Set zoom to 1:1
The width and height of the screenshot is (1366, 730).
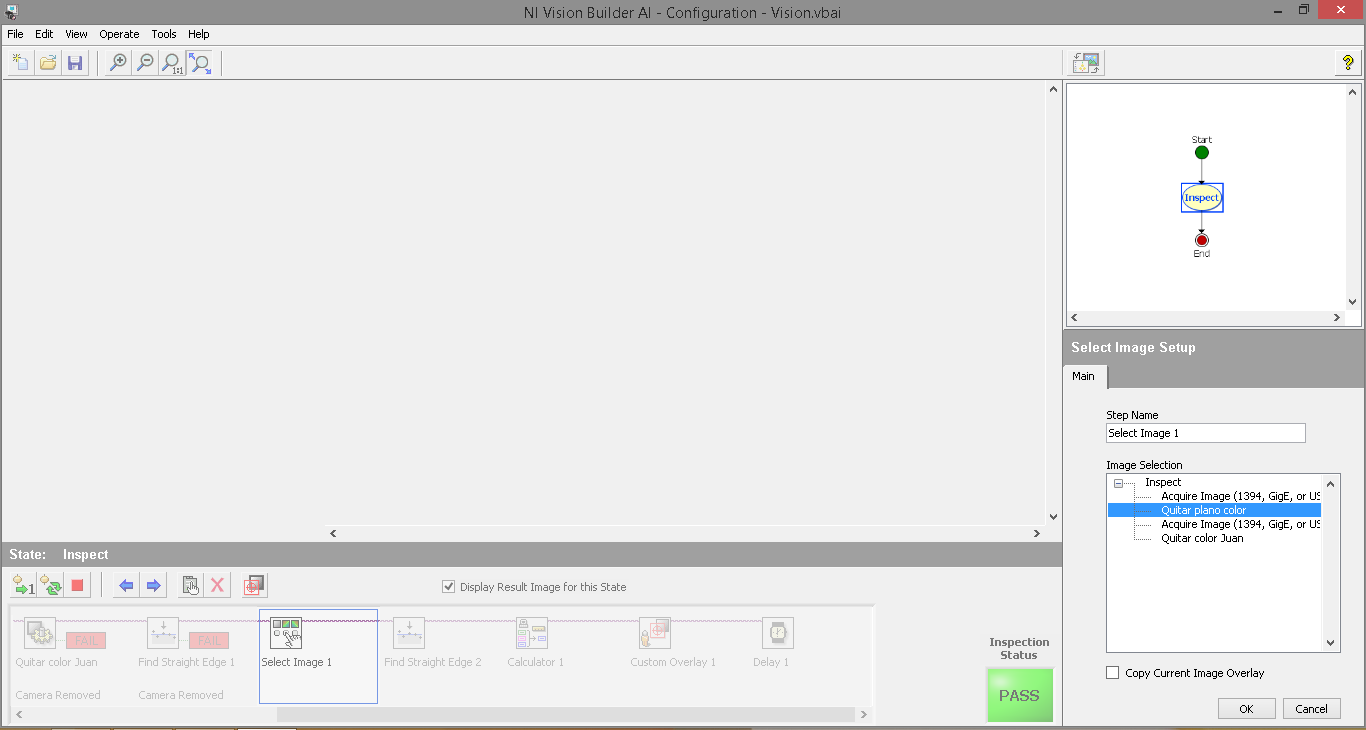click(172, 63)
